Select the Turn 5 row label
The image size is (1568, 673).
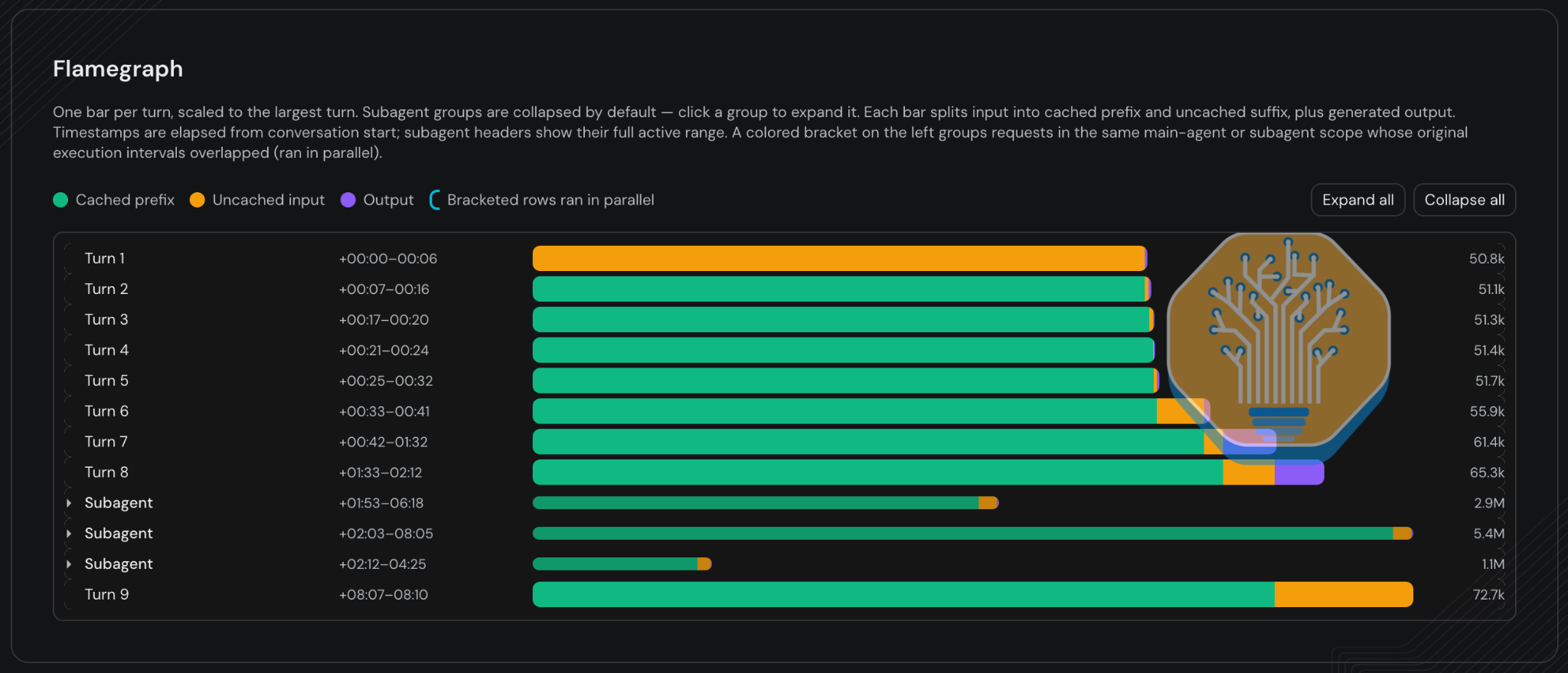pyautogui.click(x=106, y=381)
